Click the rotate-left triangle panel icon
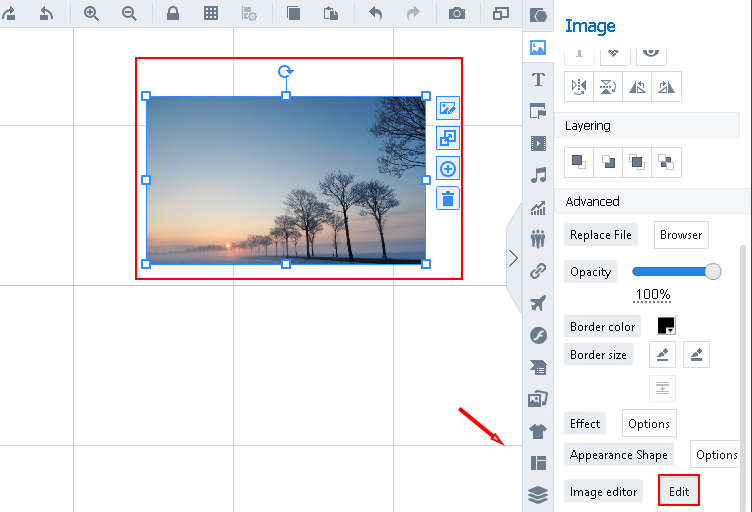 pos(637,87)
